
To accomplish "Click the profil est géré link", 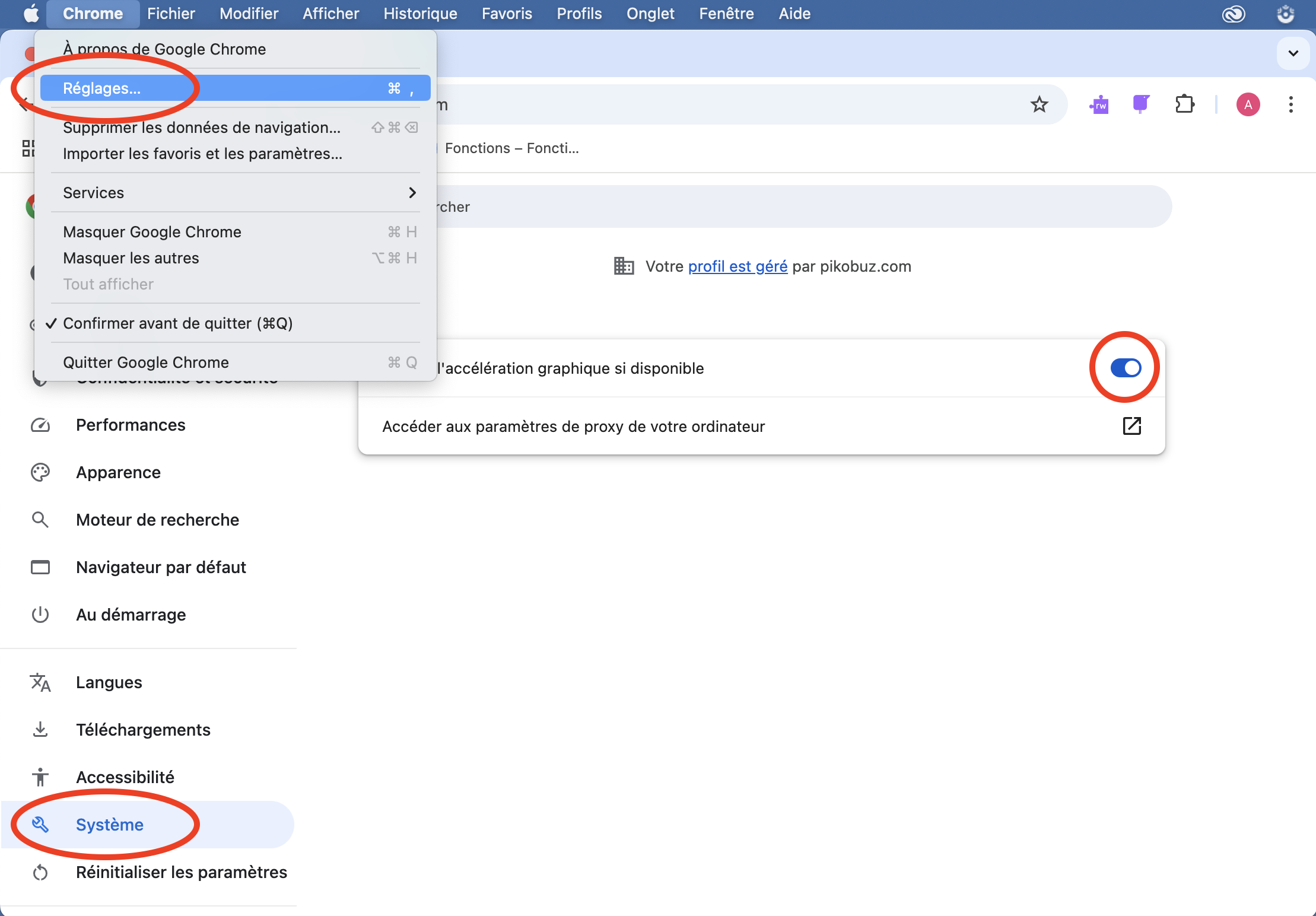I will point(738,266).
